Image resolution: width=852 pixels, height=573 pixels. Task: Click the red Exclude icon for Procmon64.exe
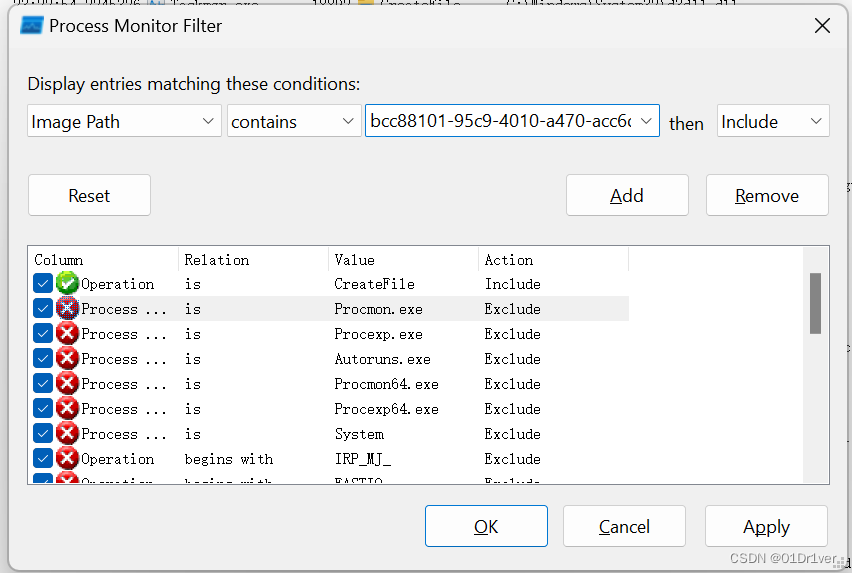click(67, 384)
